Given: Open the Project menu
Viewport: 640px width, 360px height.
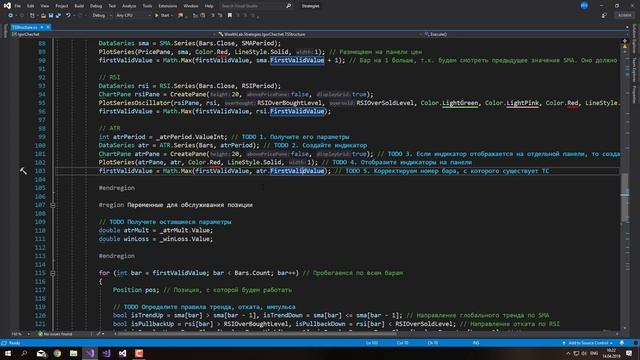Looking at the screenshot, I should click(x=62, y=6).
